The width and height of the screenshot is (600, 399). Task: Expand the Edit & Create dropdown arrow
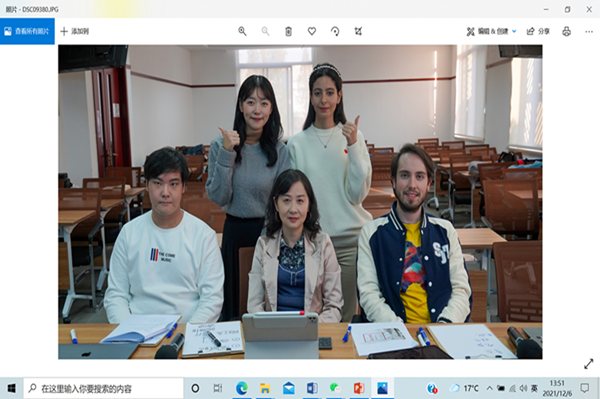click(x=514, y=31)
